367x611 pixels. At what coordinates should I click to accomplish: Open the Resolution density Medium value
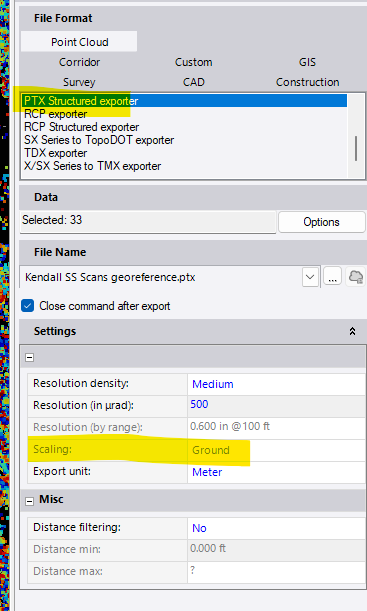[x=276, y=384]
